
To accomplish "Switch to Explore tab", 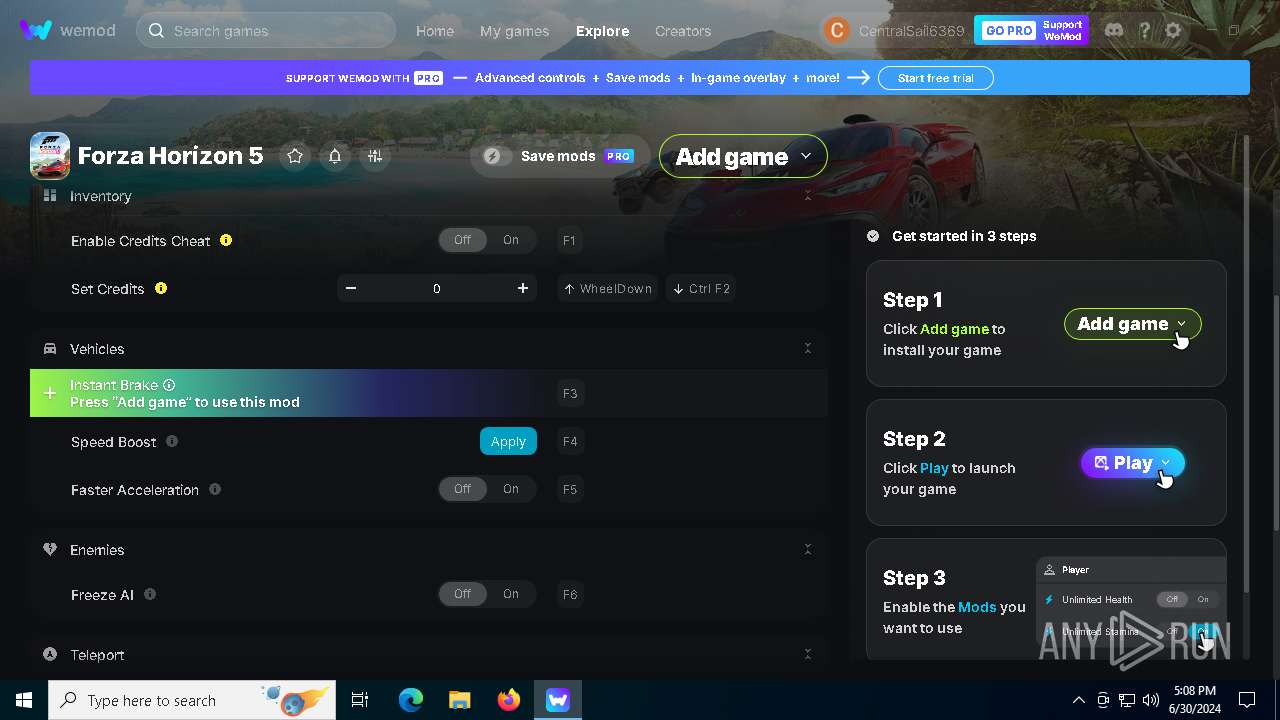I will (602, 31).
